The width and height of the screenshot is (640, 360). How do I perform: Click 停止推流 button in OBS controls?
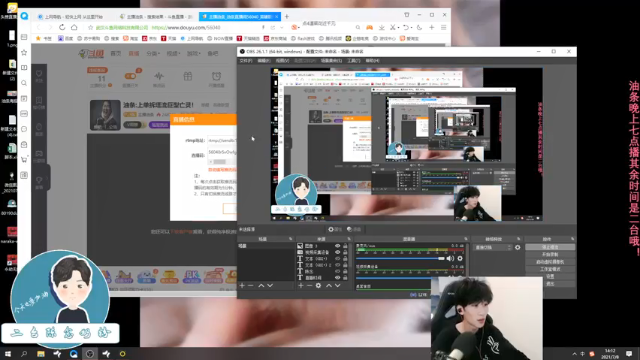[550, 247]
